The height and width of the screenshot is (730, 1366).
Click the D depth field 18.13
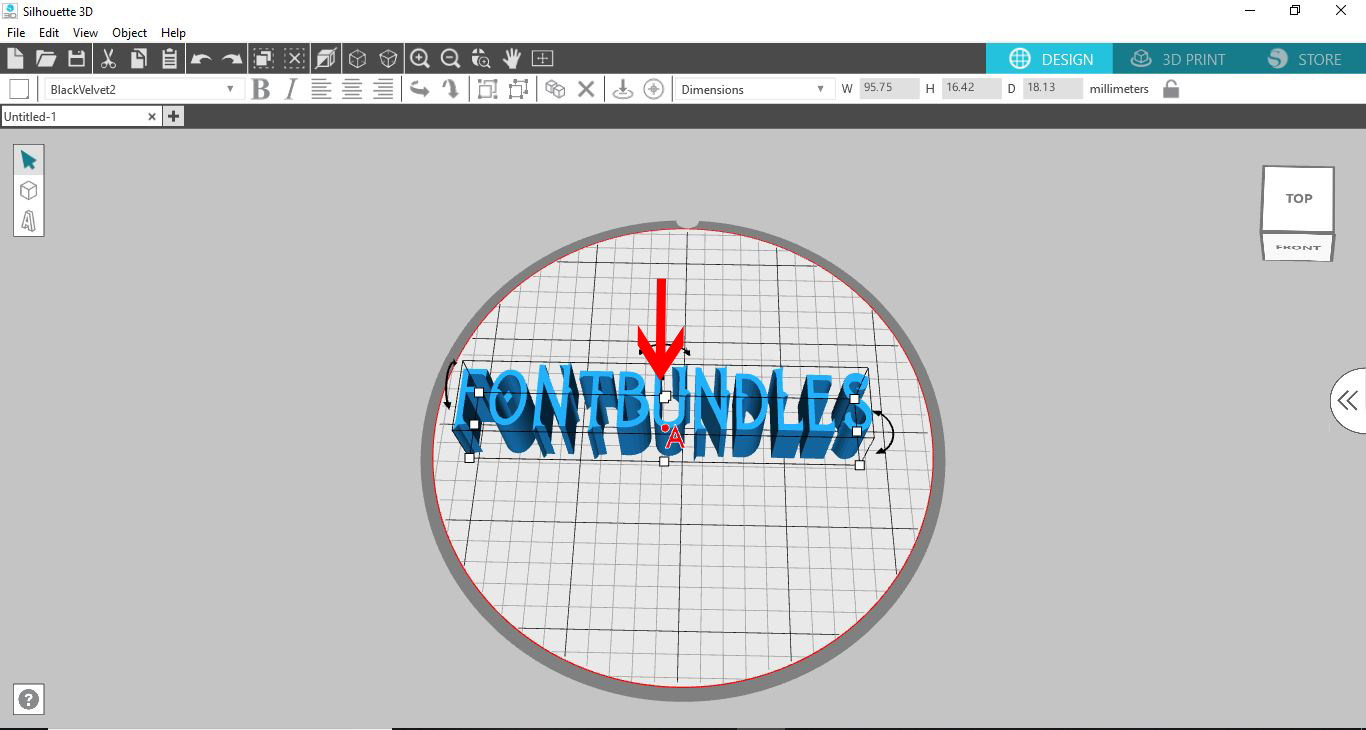[x=1053, y=88]
